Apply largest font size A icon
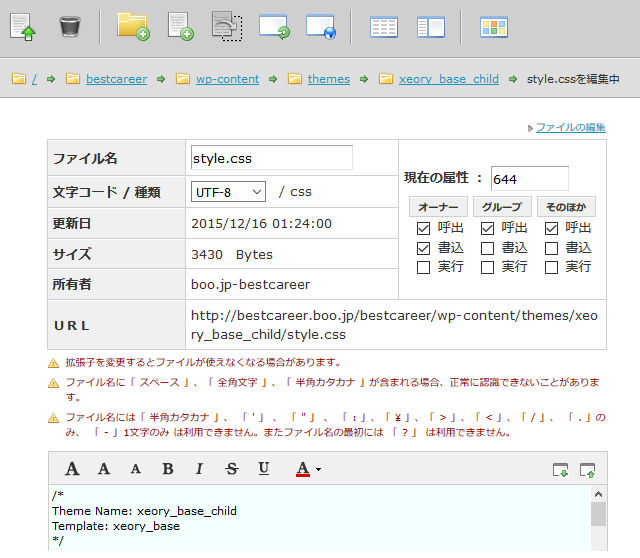The height and width of the screenshot is (558, 640). 72,469
